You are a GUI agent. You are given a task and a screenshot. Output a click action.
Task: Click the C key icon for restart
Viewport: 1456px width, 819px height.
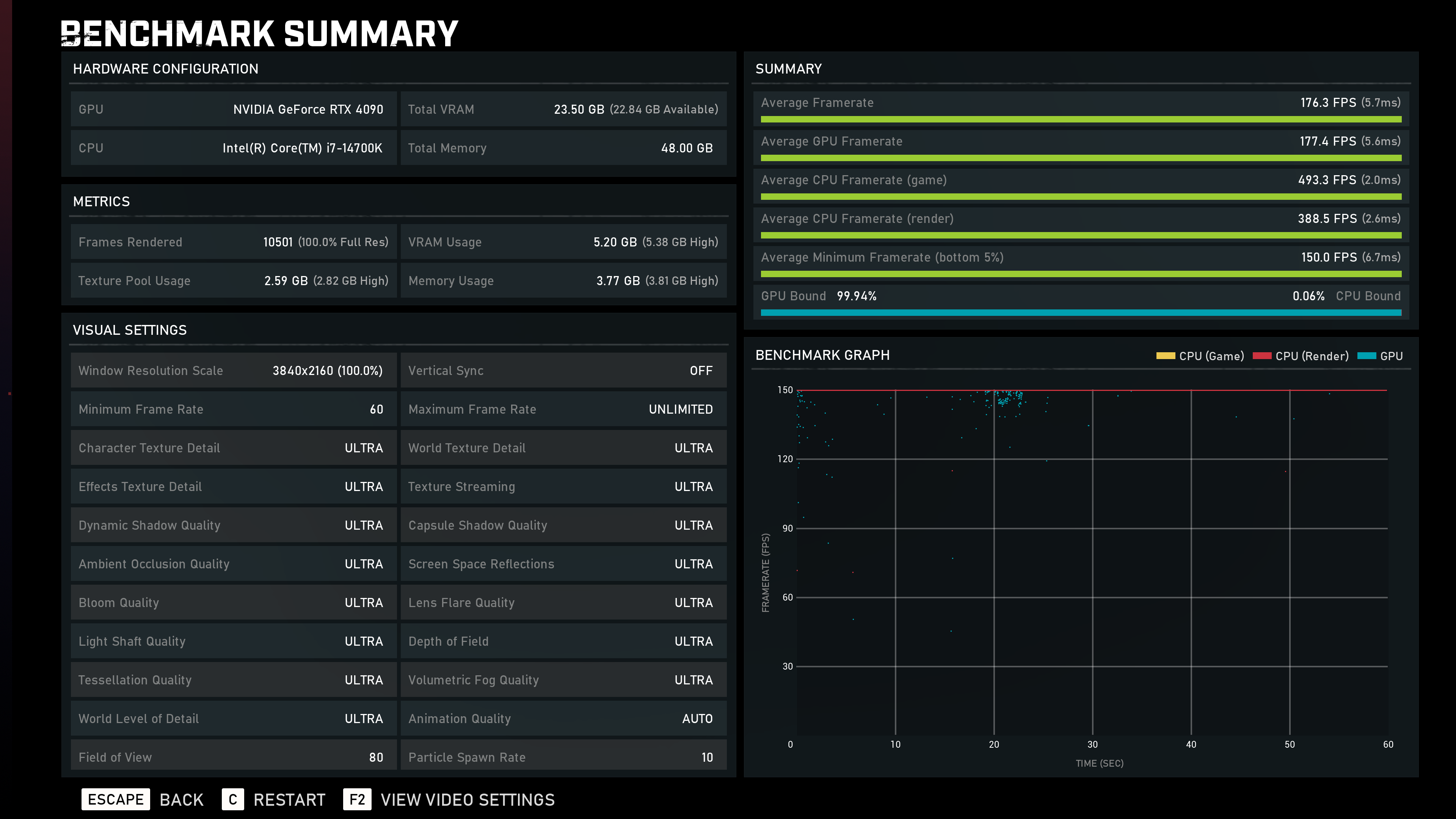click(x=232, y=799)
